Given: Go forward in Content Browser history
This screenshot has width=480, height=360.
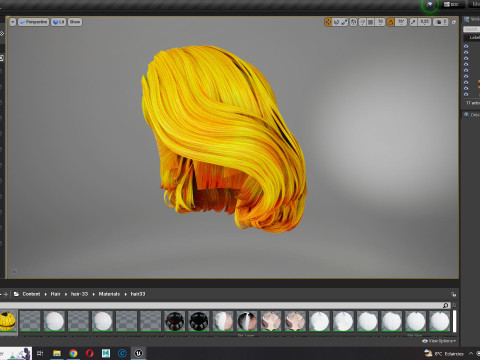Looking at the screenshot, I should (x=5, y=294).
